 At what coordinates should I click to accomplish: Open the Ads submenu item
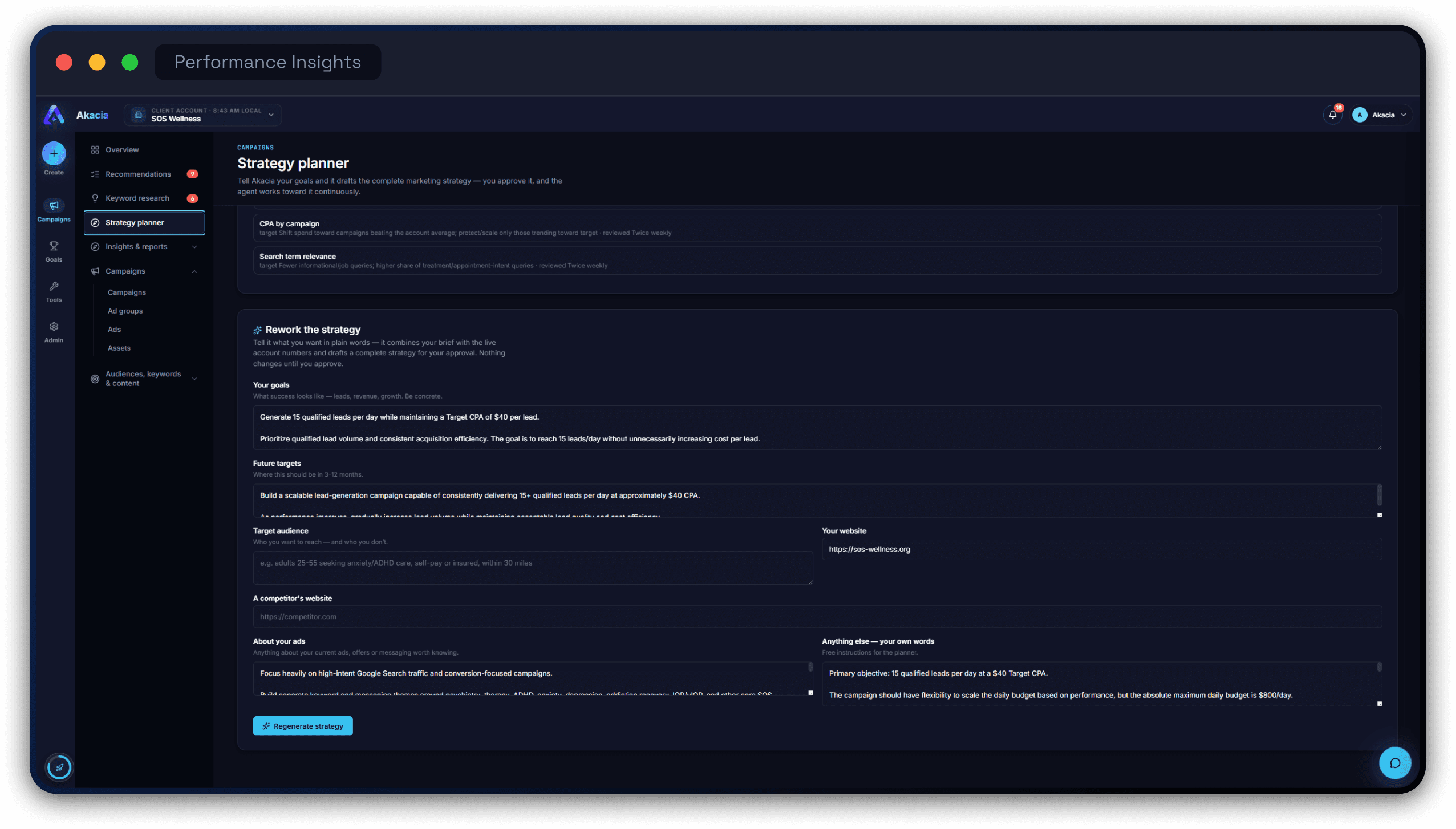coord(114,330)
